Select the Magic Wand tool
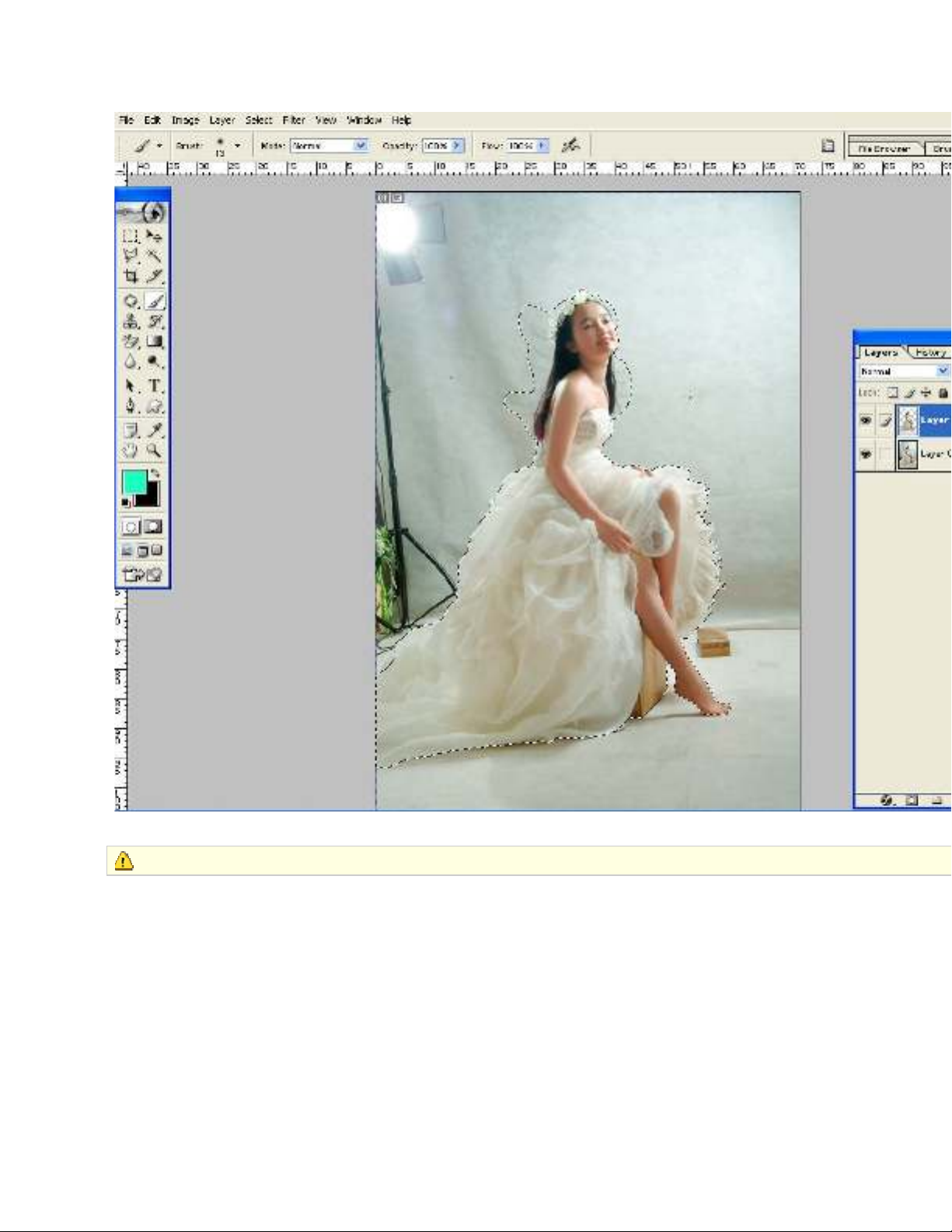The width and height of the screenshot is (952, 1232). [x=155, y=256]
